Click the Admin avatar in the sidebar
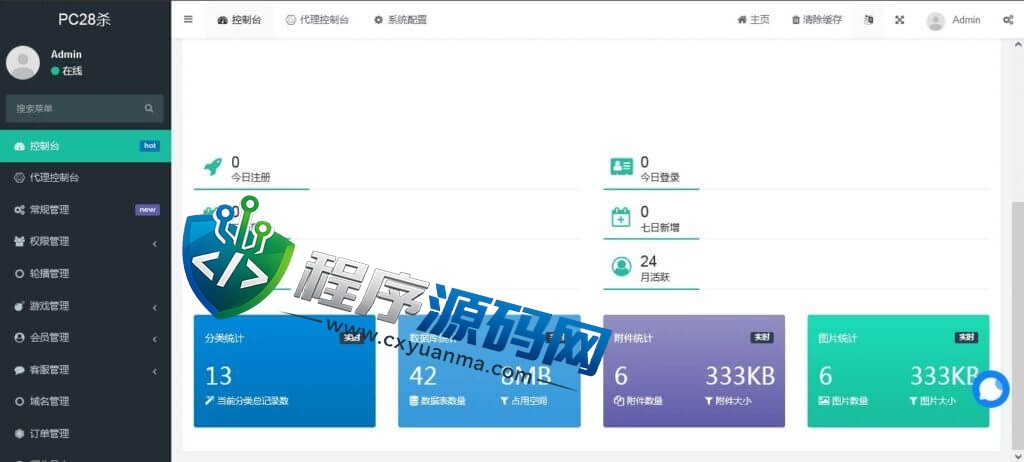Image resolution: width=1024 pixels, height=462 pixels. [23, 63]
